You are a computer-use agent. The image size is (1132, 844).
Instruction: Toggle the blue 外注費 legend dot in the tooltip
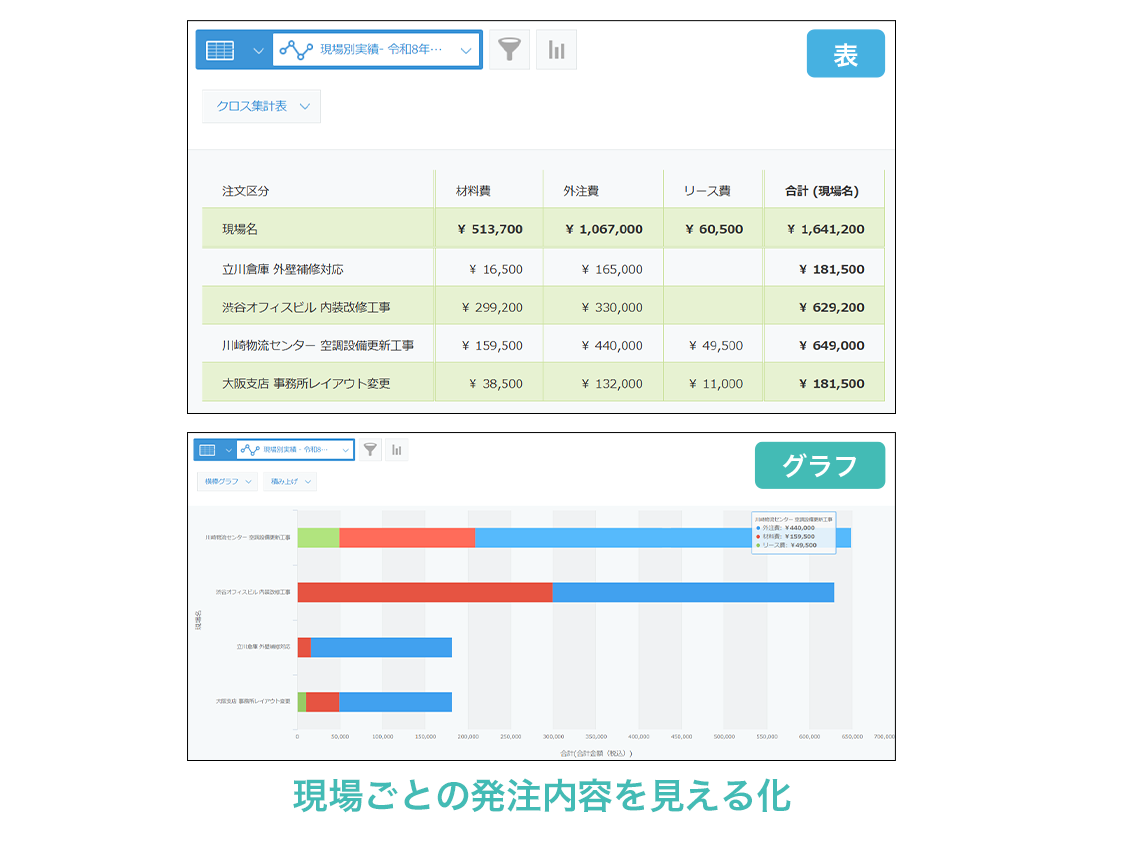pos(758,528)
